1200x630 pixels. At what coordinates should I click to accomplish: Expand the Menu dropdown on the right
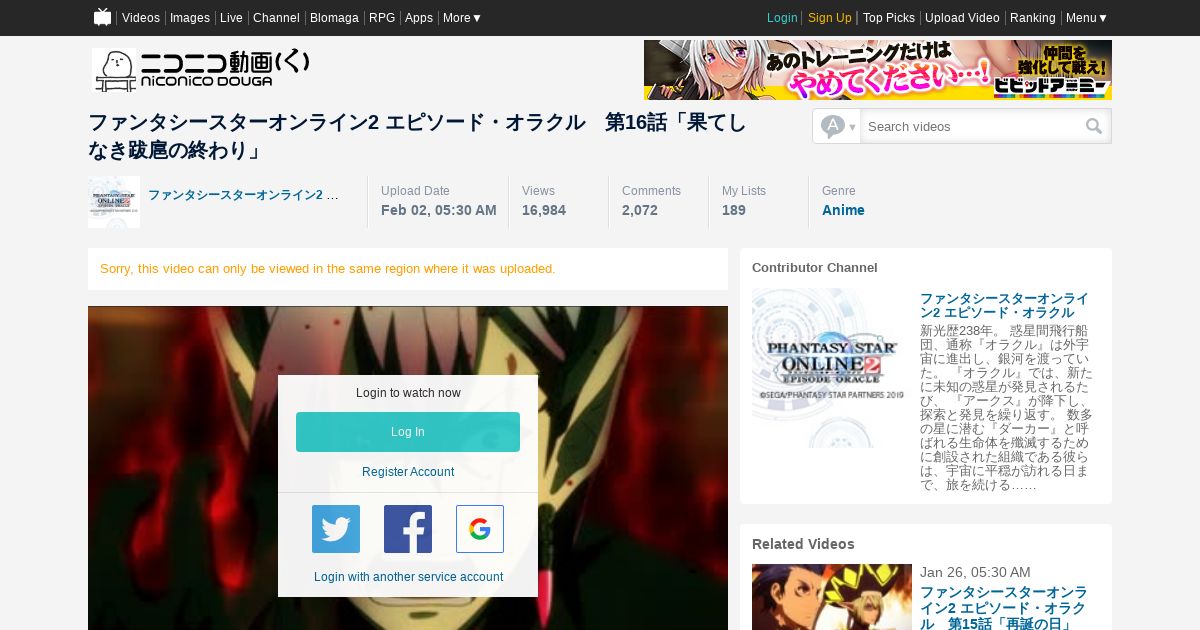coord(1086,18)
